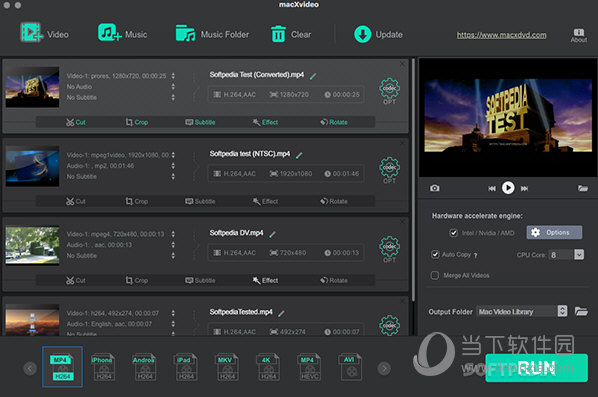The height and width of the screenshot is (397, 598).
Task: Click the RUN button
Action: [536, 368]
